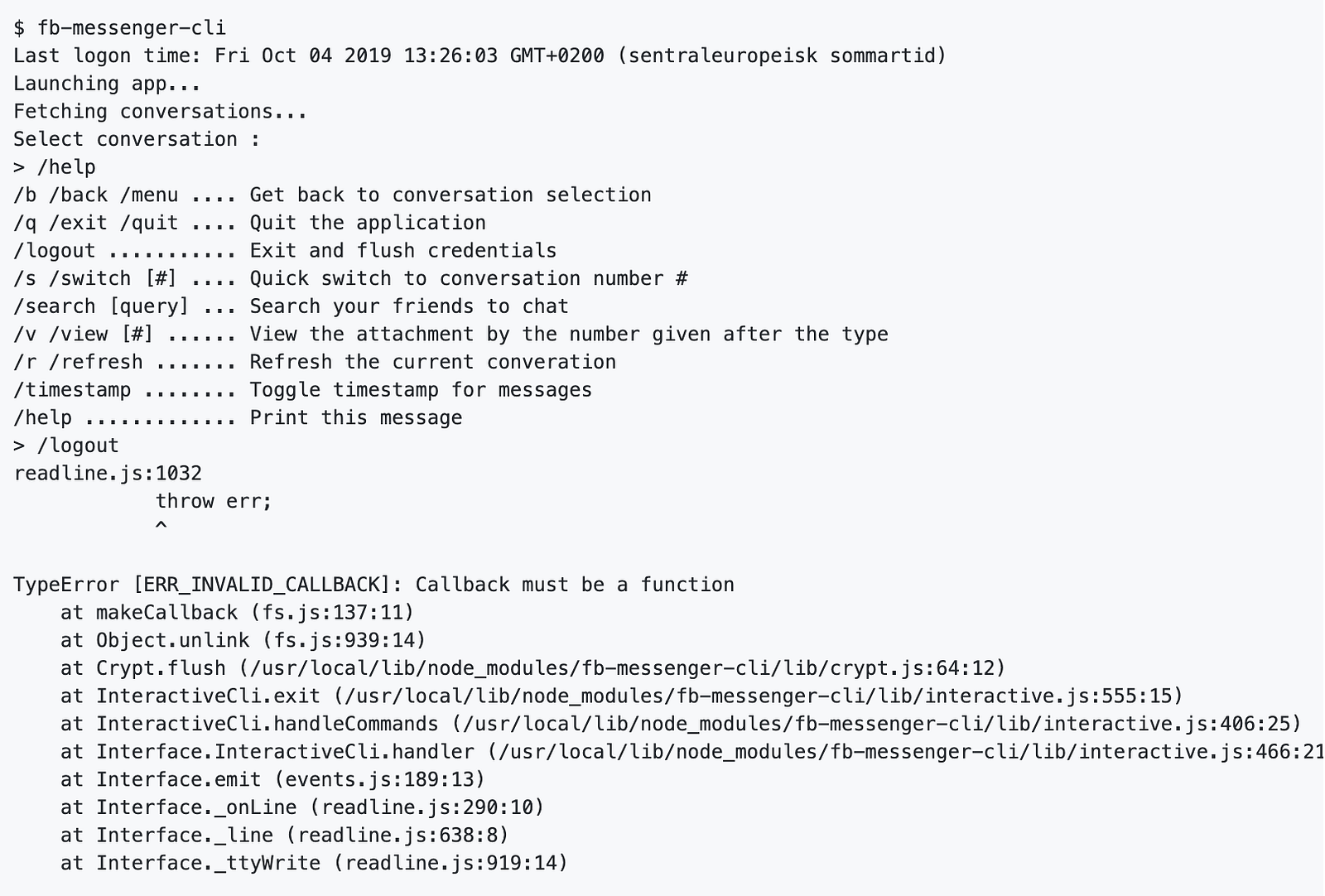Click the '/search [query]' help line
1325x896 pixels.
coord(291,306)
